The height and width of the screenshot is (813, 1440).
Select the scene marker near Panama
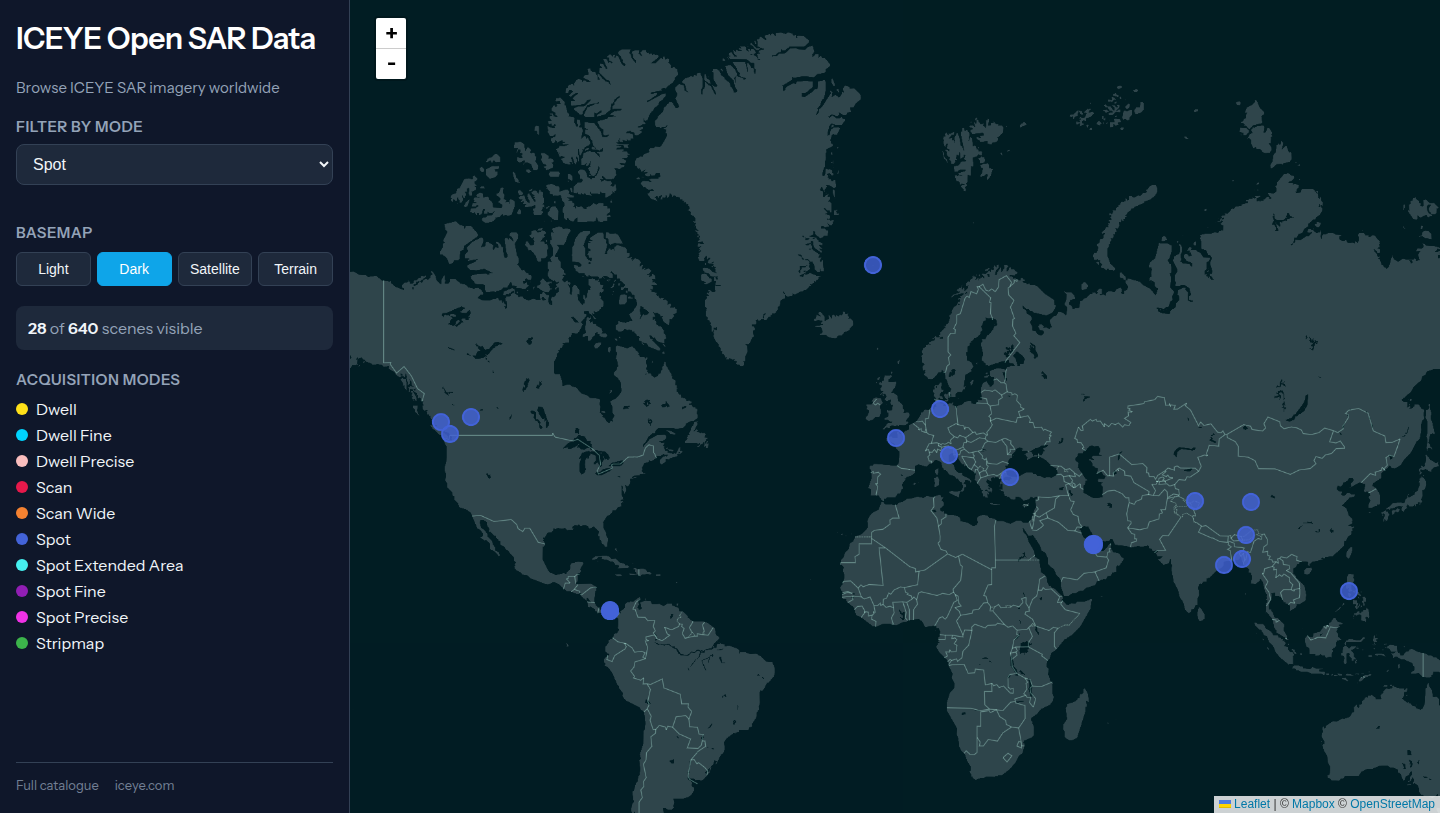[x=610, y=610]
